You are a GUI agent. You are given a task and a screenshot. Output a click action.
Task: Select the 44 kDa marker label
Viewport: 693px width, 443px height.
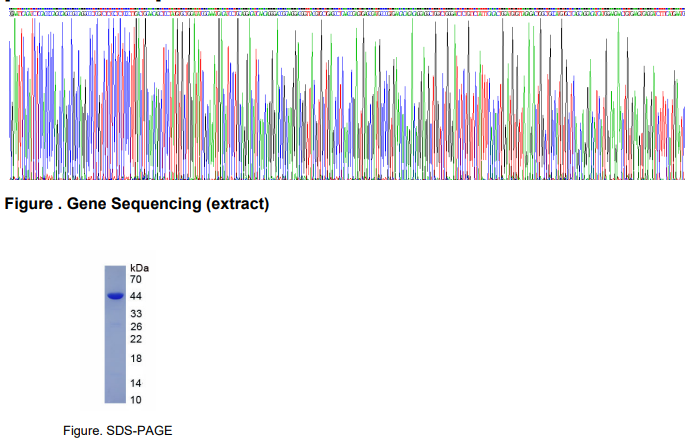136,296
